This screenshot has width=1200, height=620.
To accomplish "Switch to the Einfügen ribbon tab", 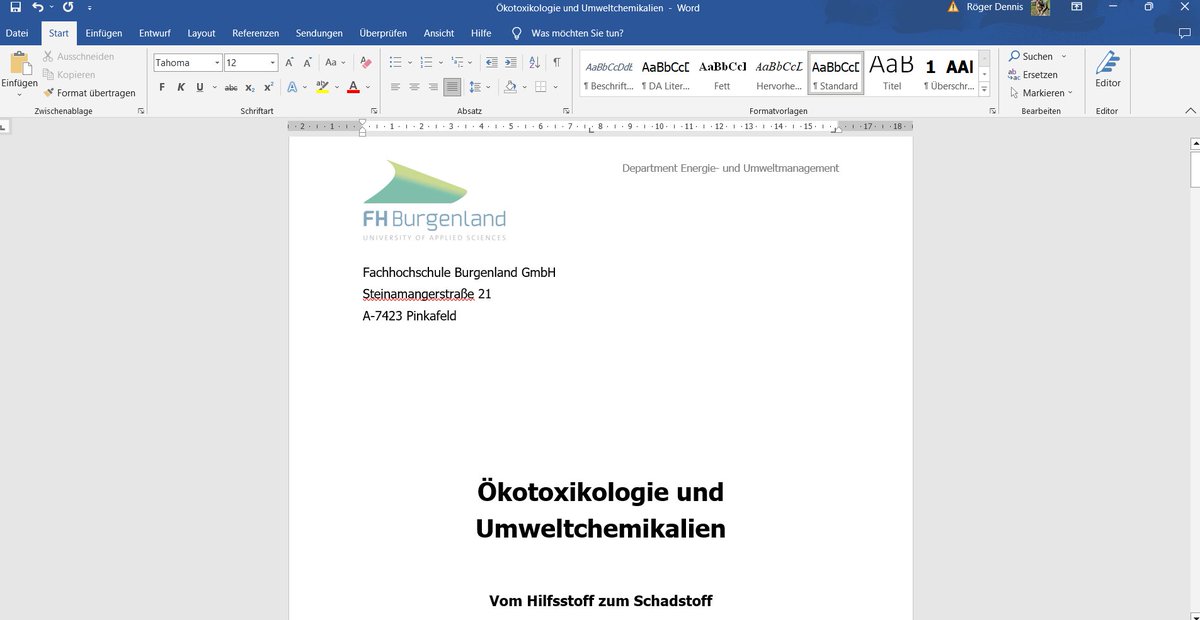I will 104,33.
